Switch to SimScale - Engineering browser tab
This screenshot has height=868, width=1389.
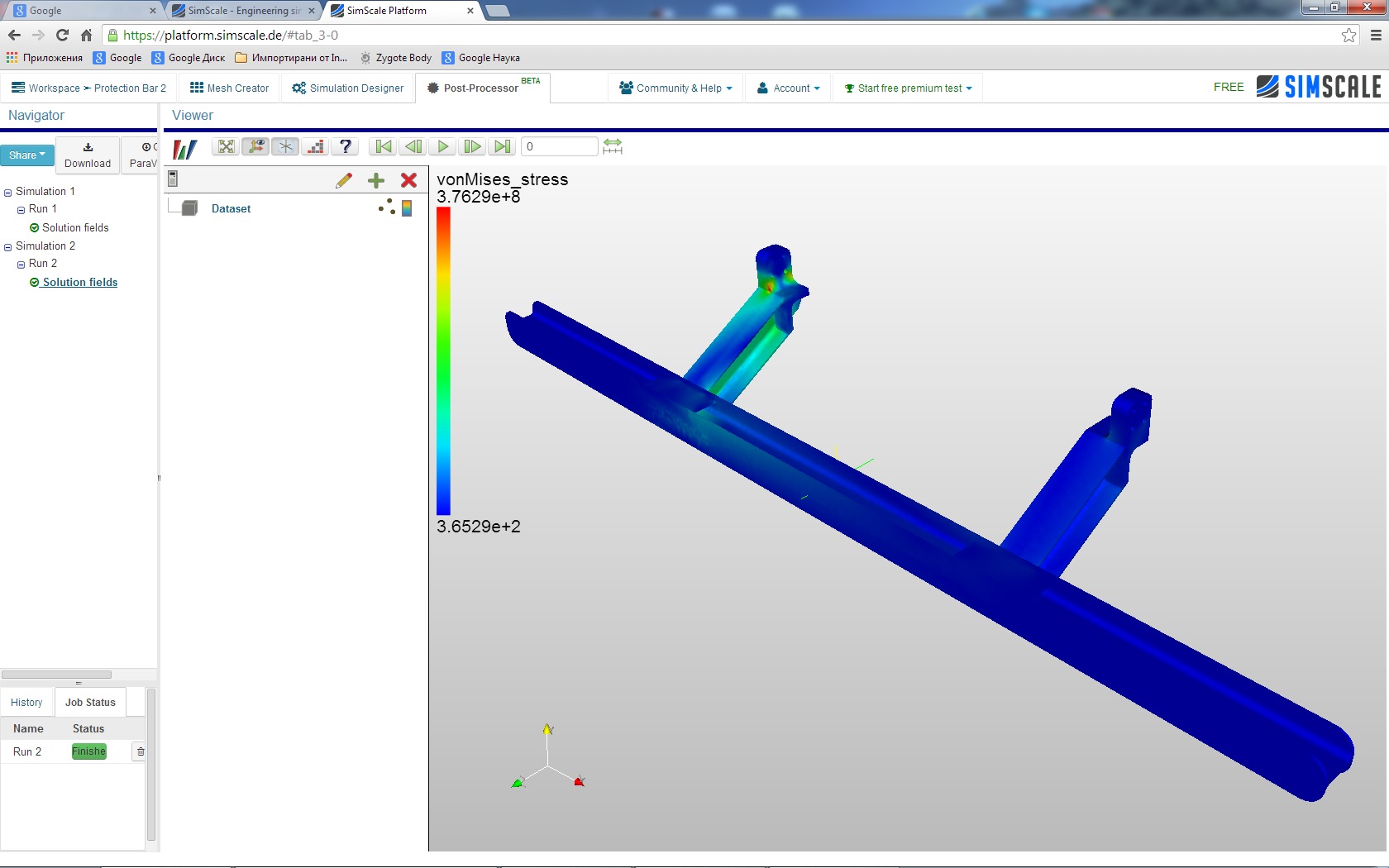[241, 11]
